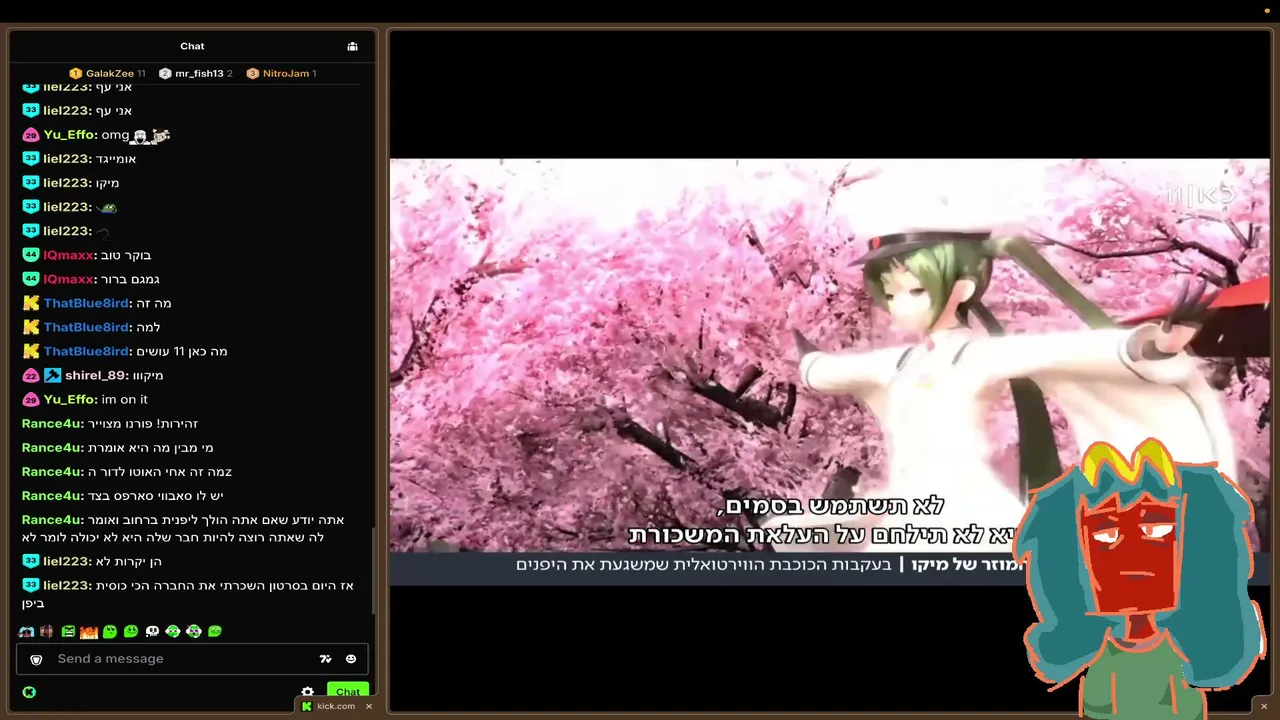Screen dimensions: 1280x720
Task: Open GalakZee leaderboard entry
Action: point(107,73)
